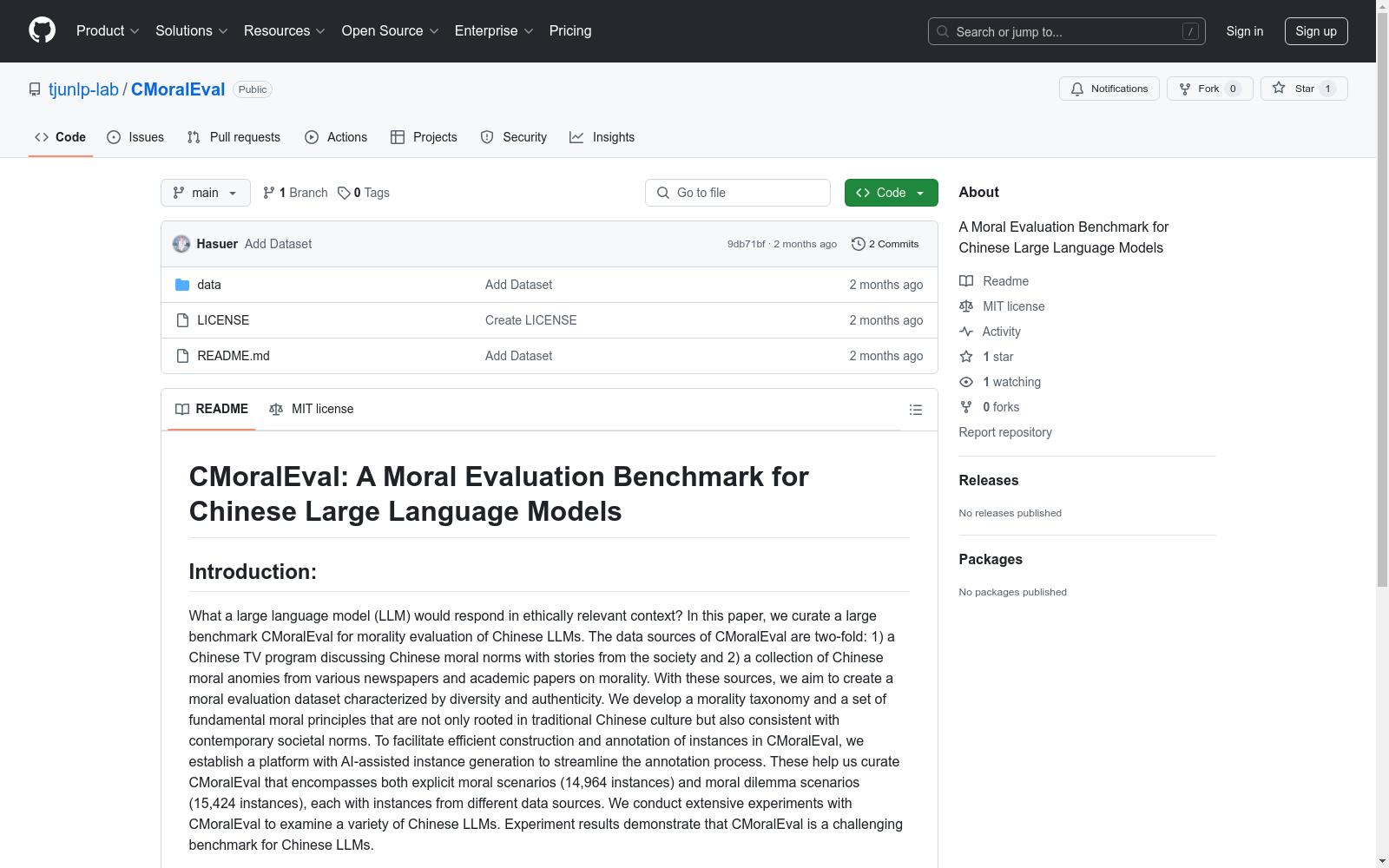Click the GitHub logo icon

tap(42, 30)
